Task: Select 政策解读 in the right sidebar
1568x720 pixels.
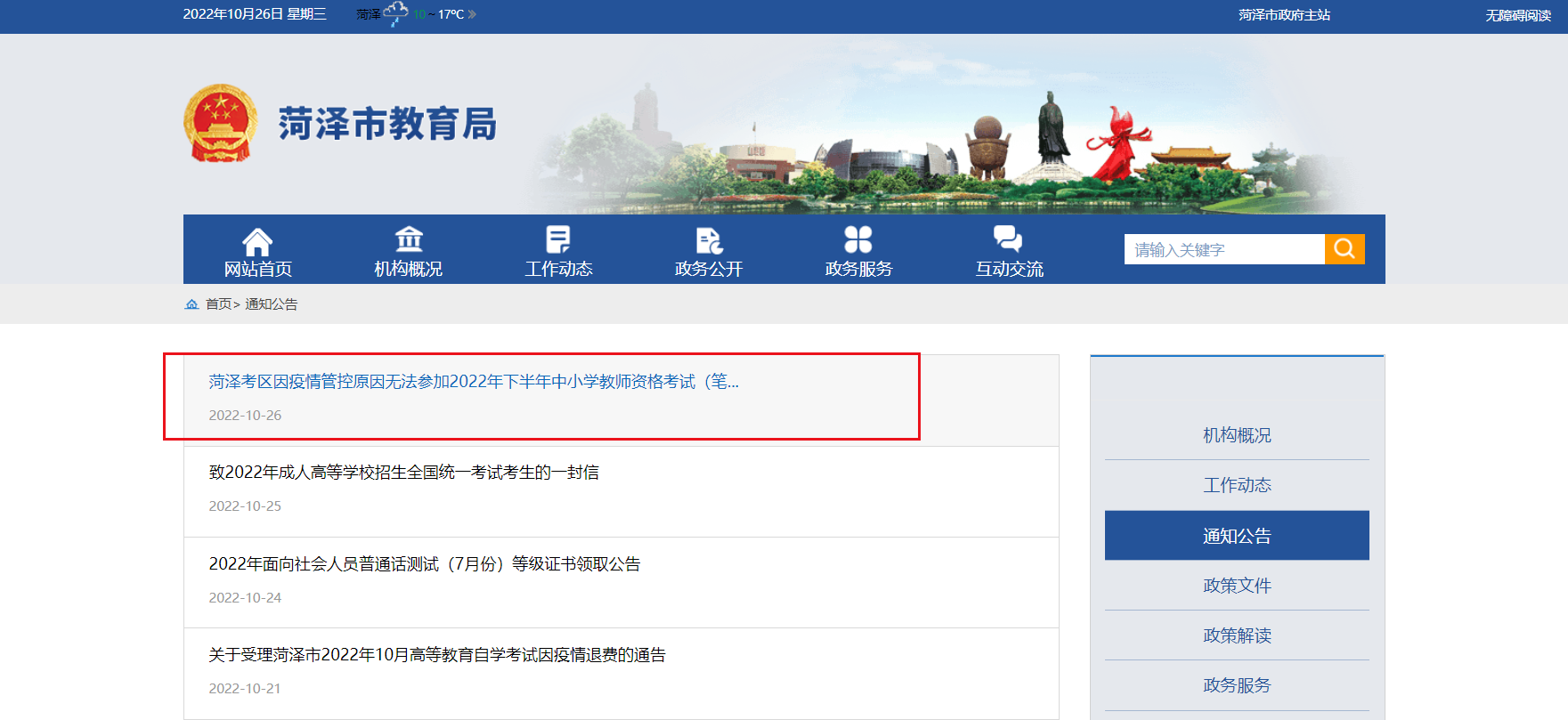Action: [x=1237, y=635]
